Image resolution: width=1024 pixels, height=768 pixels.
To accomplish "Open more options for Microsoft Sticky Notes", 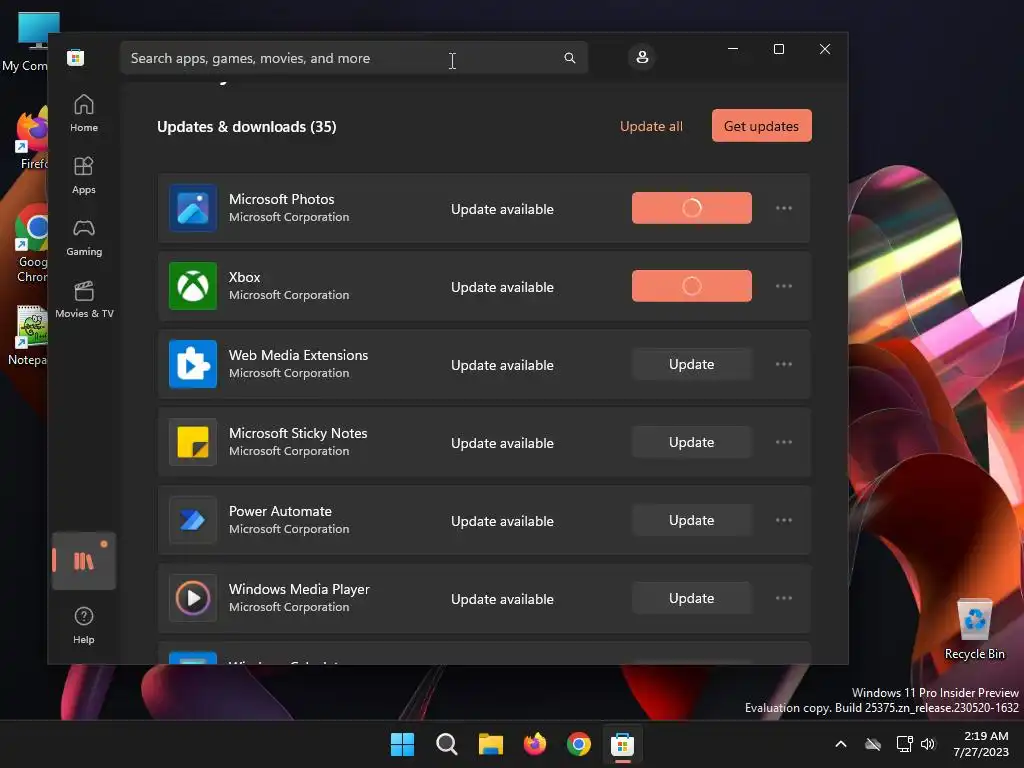I will point(784,442).
